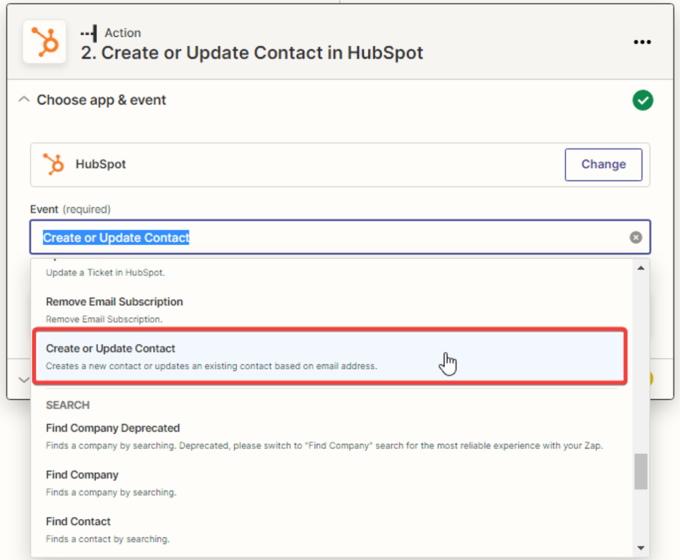Click the large HubSpot logo in step header
Viewport: 680px width, 560px height.
(x=44, y=42)
